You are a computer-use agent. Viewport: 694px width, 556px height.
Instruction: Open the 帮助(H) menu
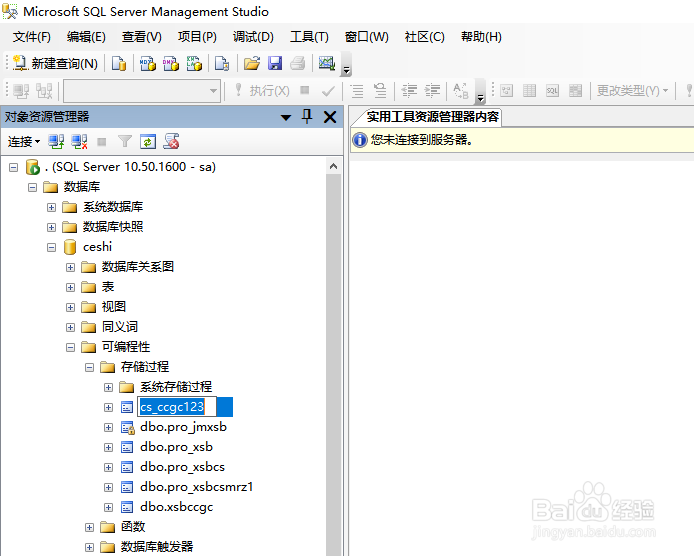click(x=481, y=37)
